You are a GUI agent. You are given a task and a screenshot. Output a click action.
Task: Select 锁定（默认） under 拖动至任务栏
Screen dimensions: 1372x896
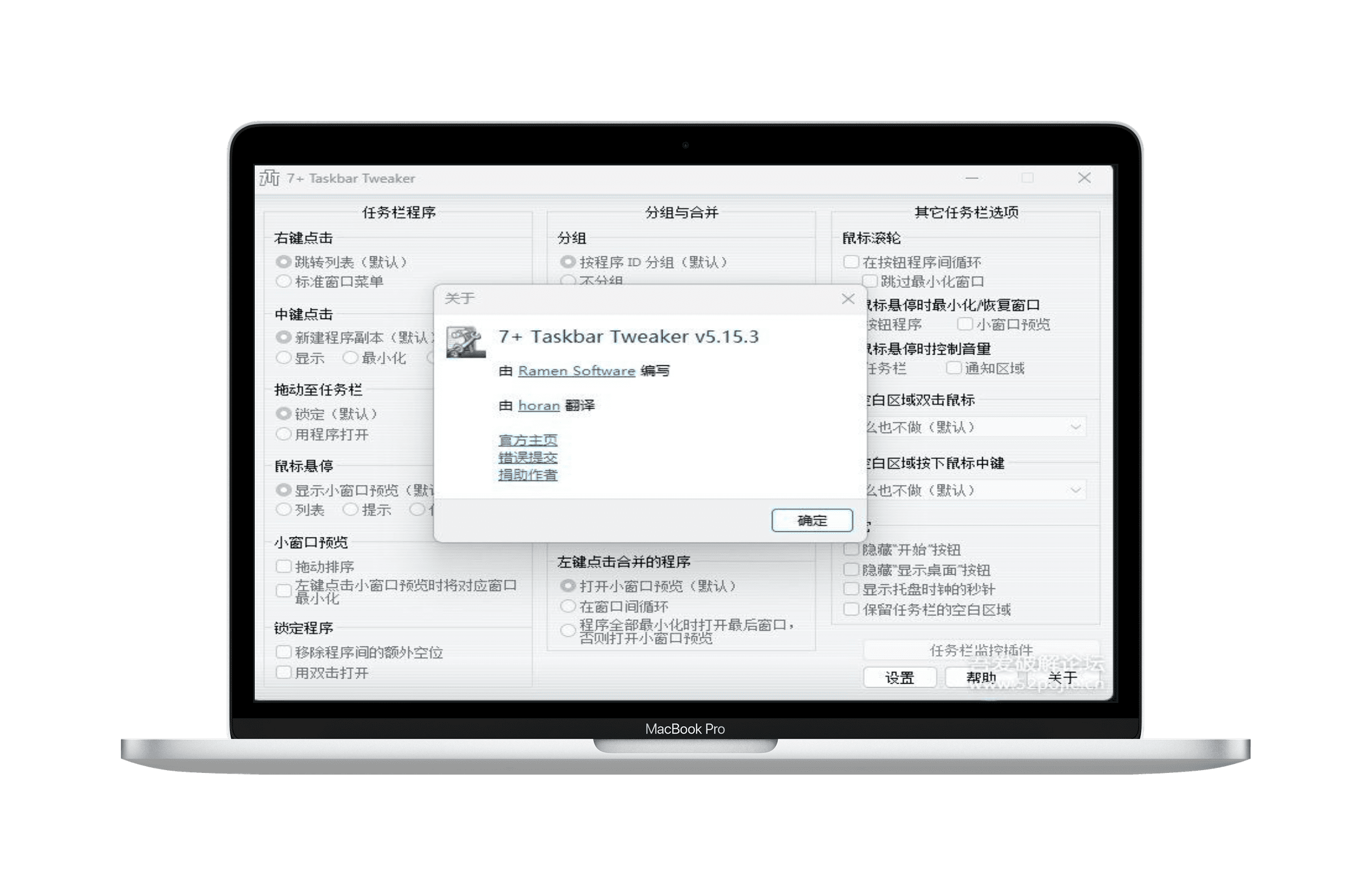pos(283,414)
